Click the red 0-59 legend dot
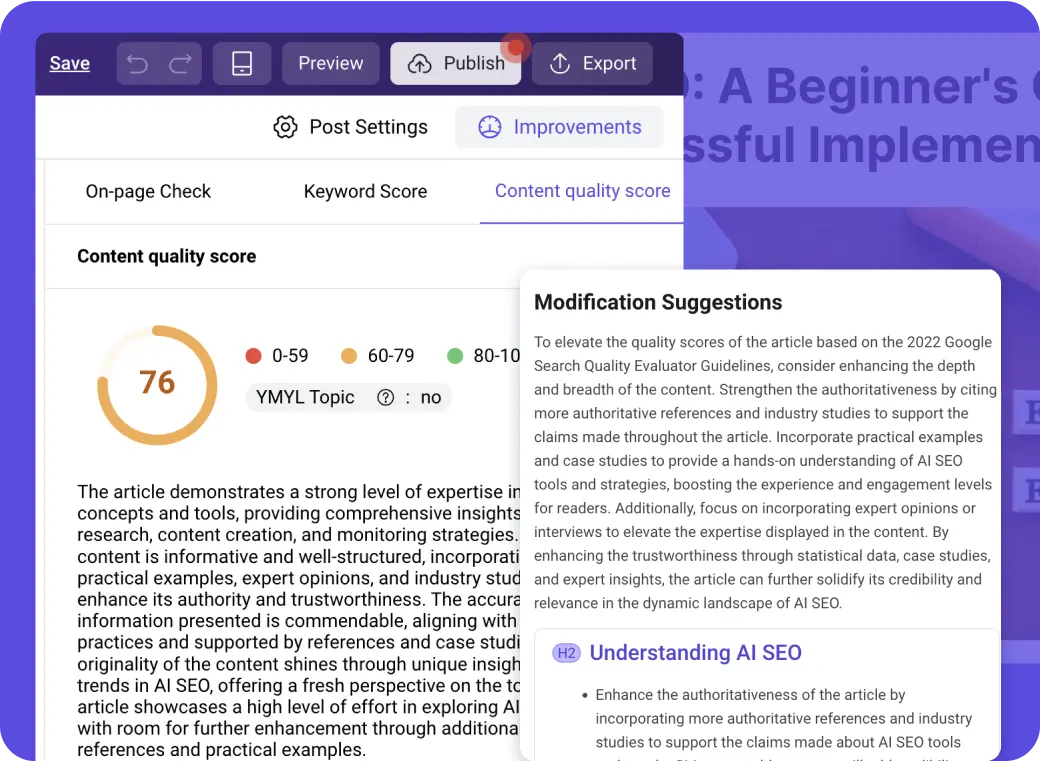The width and height of the screenshot is (1040, 761). [253, 356]
